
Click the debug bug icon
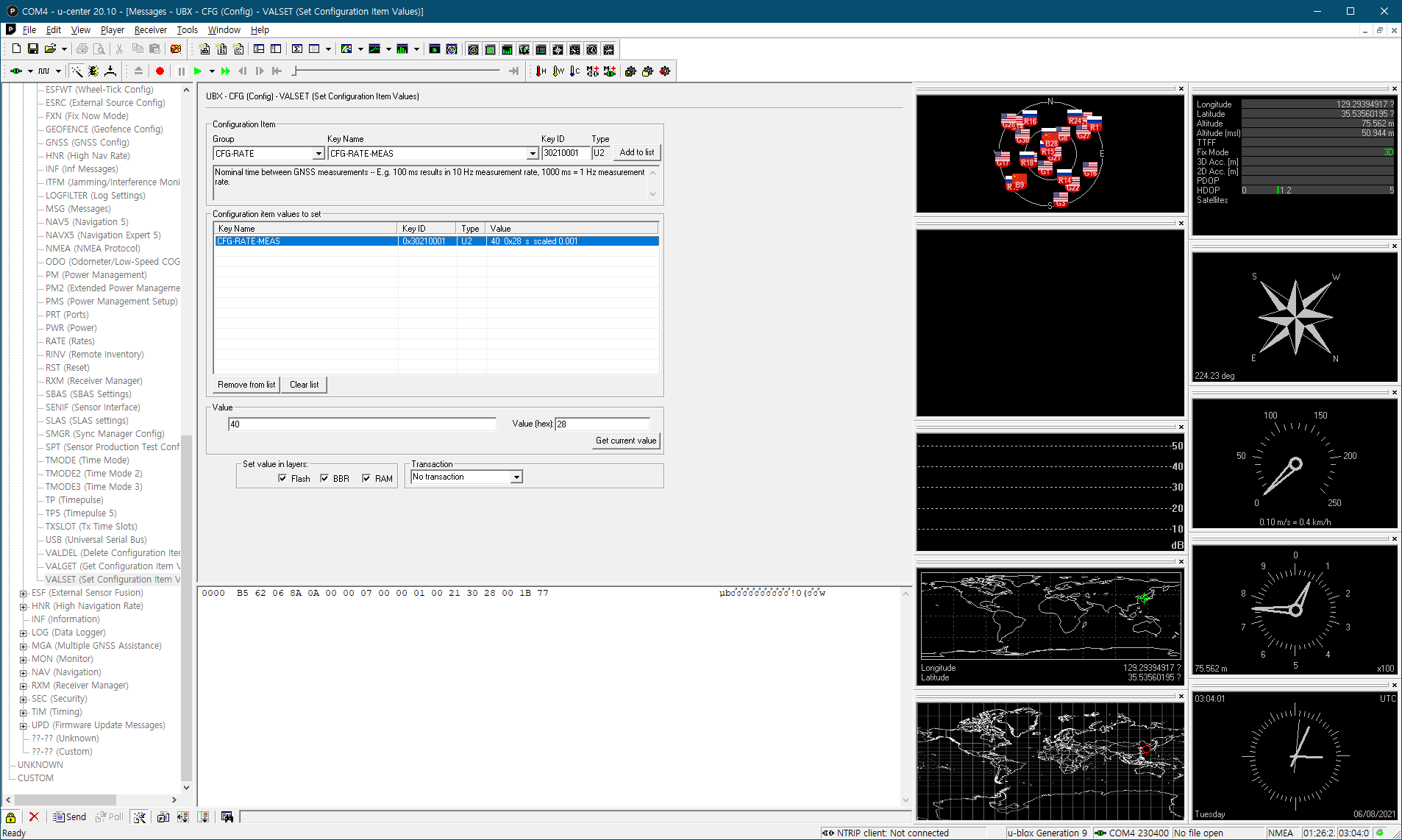pyautogui.click(x=93, y=71)
